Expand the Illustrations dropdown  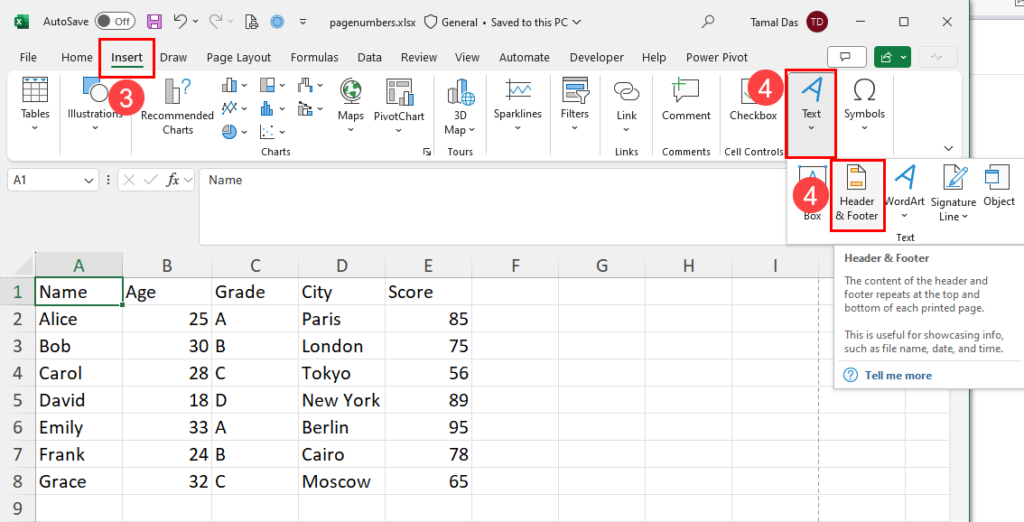point(95,129)
